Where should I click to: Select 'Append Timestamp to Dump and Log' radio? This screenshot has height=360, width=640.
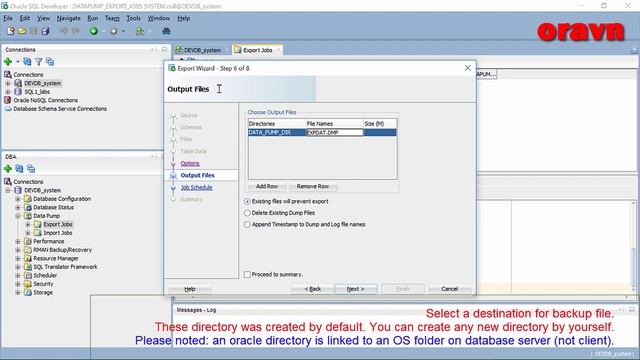pos(247,224)
